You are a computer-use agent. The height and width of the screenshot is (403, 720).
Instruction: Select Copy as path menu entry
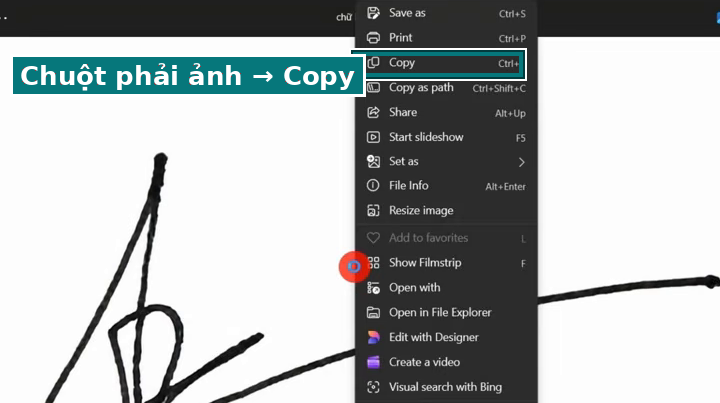446,87
